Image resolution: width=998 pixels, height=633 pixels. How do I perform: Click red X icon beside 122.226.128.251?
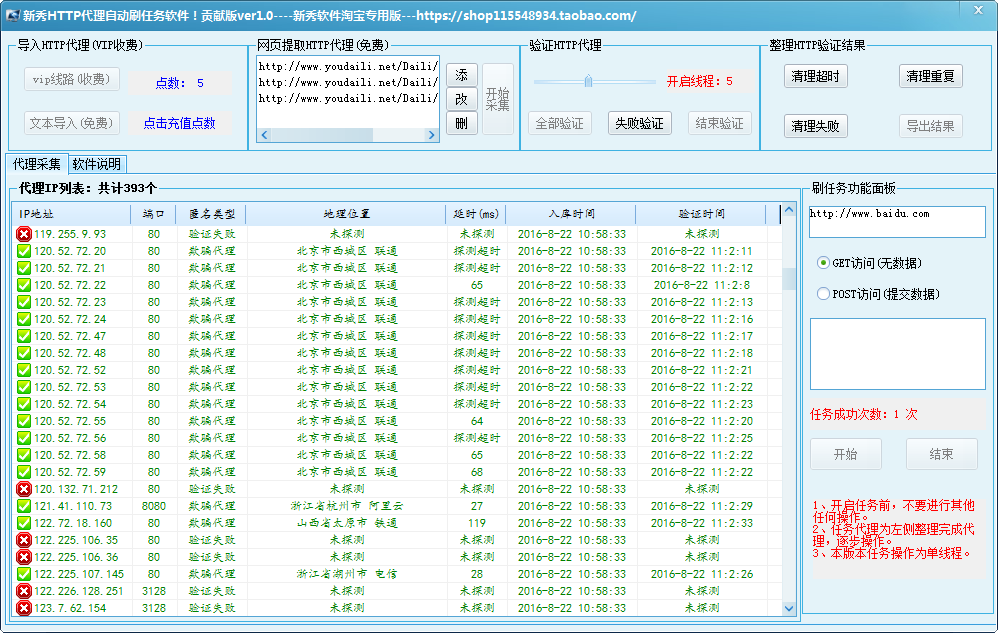click(24, 591)
